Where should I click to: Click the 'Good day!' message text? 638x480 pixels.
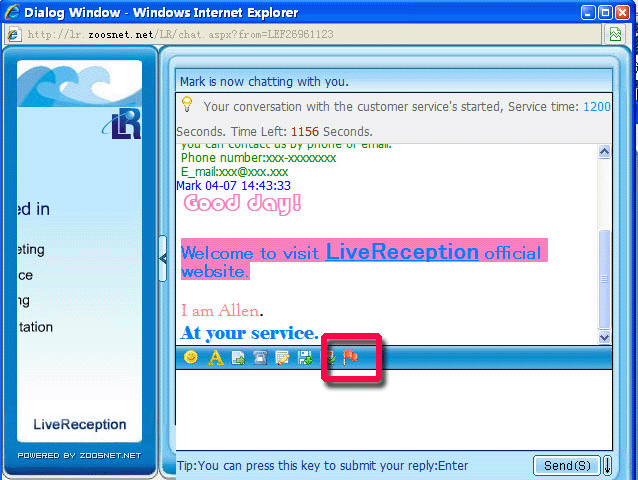(242, 203)
